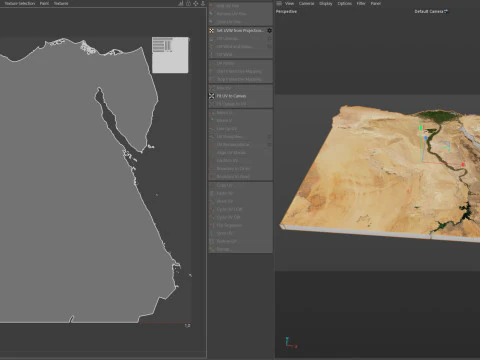
Task: Choose the UV Rectangularize command
Action: click(x=233, y=145)
